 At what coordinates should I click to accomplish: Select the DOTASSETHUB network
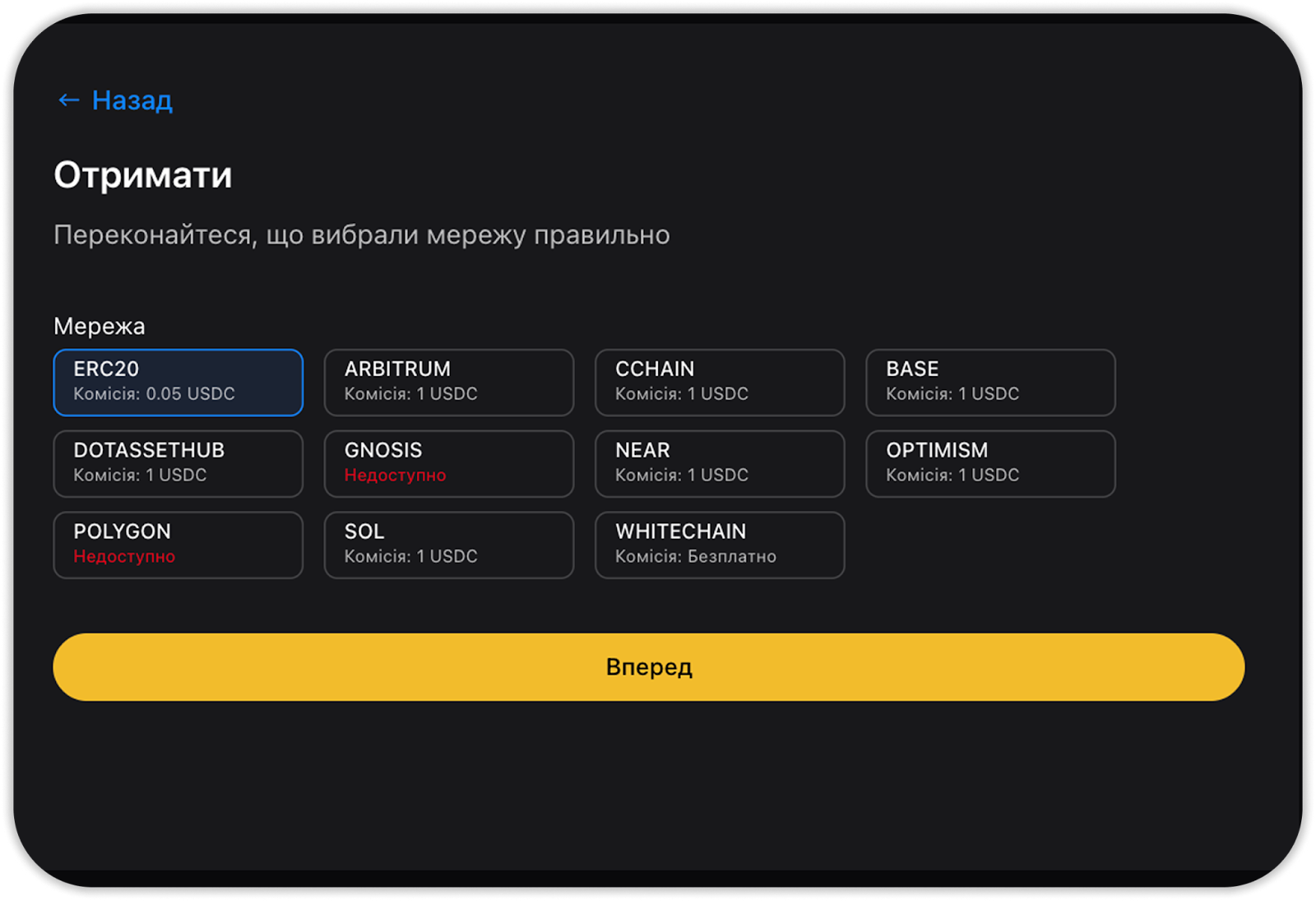pos(178,463)
